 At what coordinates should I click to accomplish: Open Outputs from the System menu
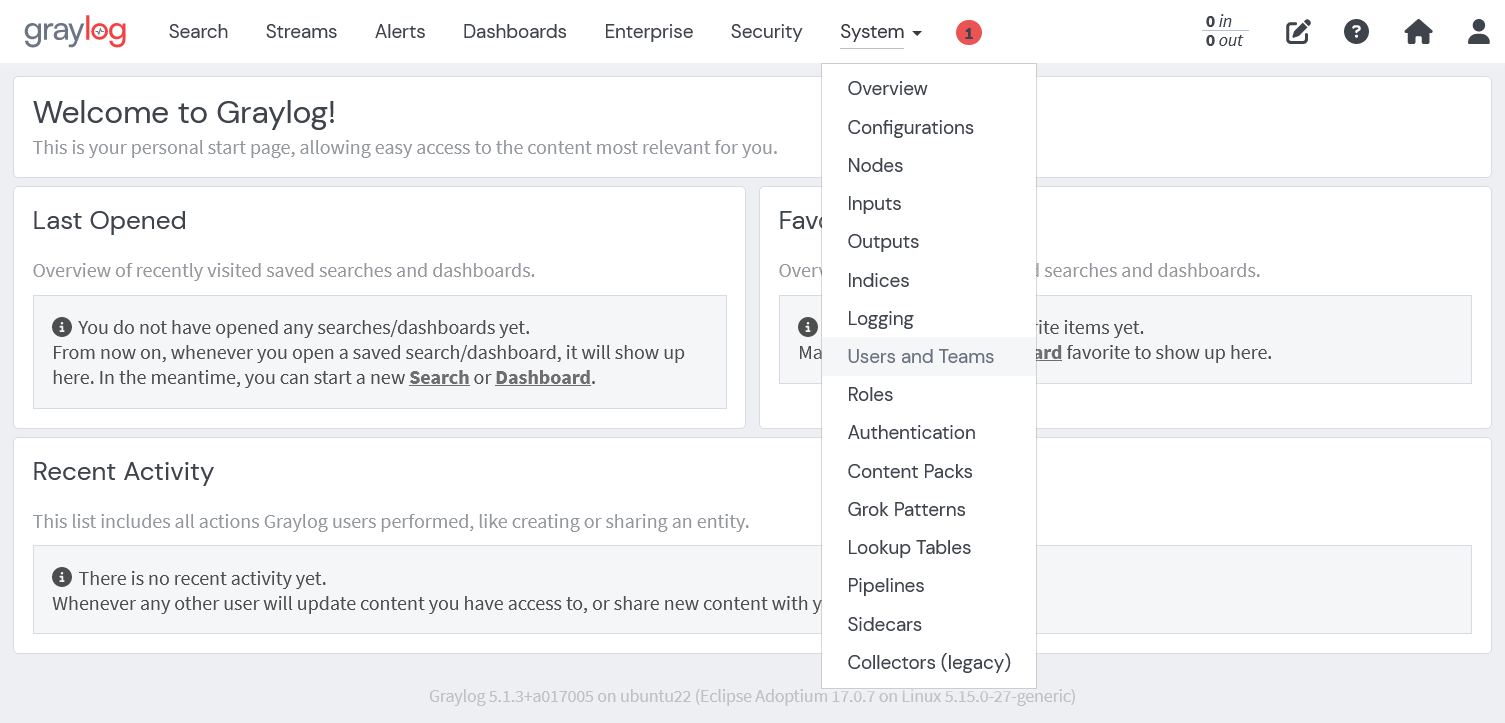click(929, 242)
